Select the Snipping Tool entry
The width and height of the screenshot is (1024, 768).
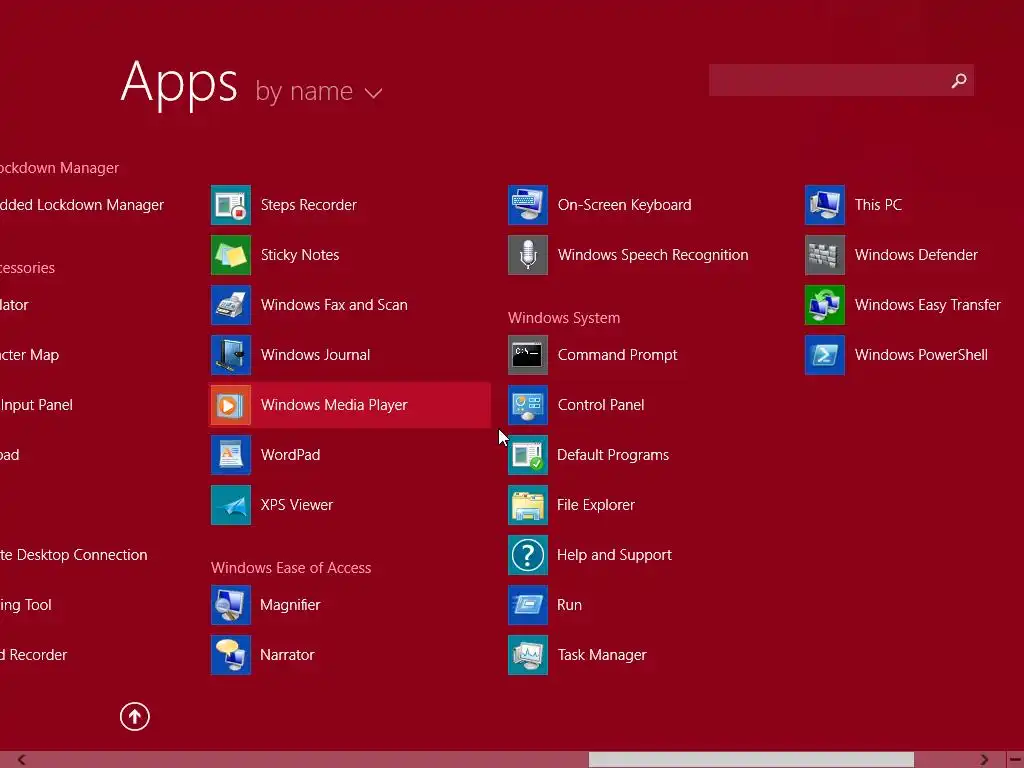click(x=26, y=605)
